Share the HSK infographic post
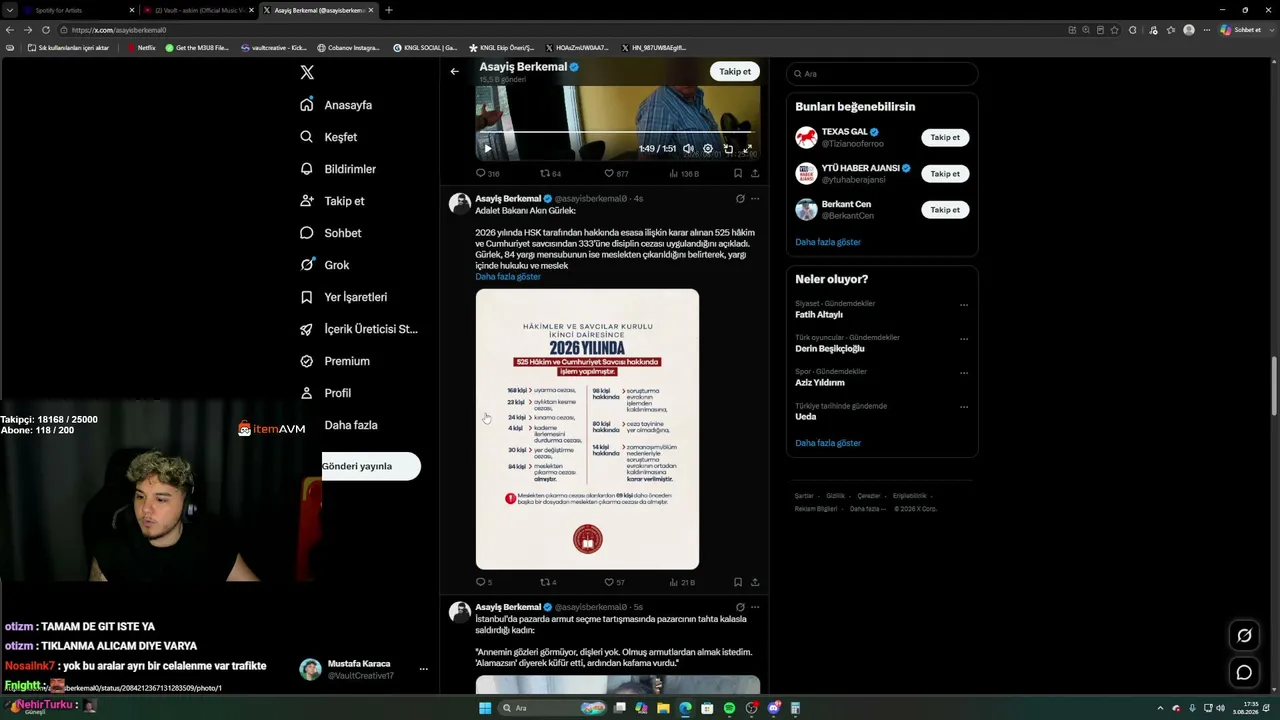Screen dimensions: 1280x720 755,582
